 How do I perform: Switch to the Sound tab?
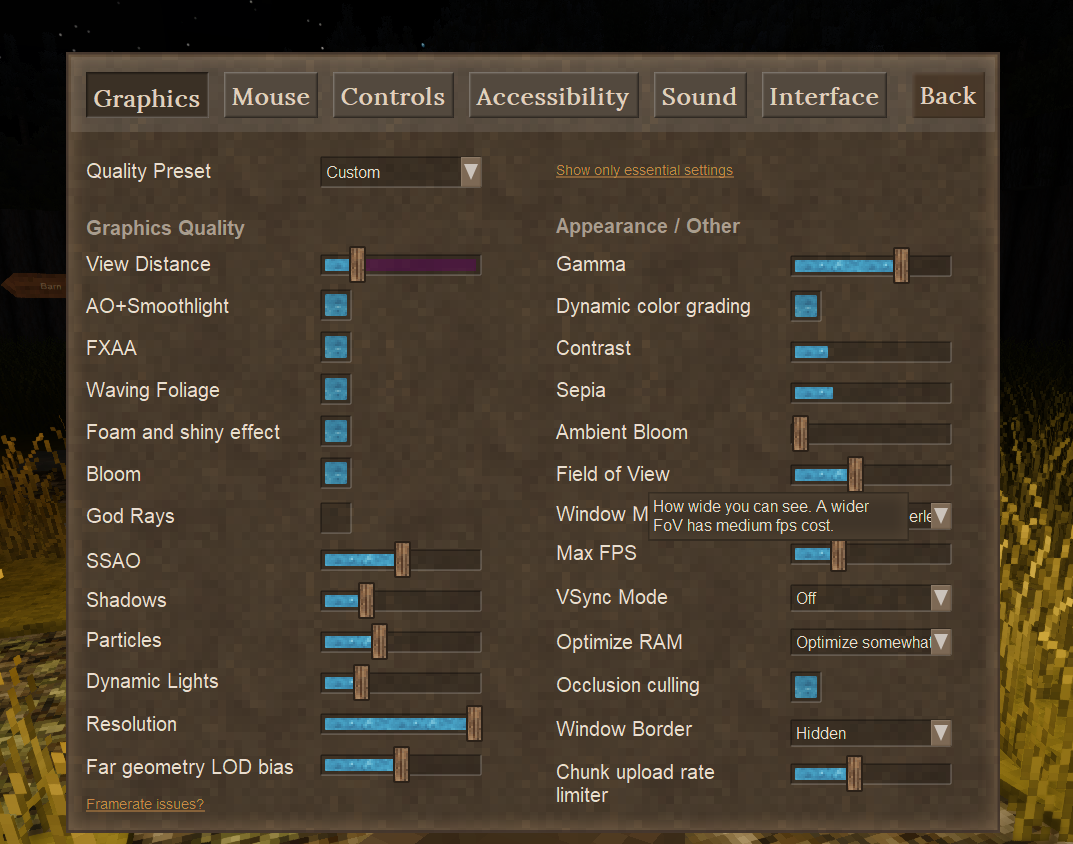pyautogui.click(x=699, y=95)
